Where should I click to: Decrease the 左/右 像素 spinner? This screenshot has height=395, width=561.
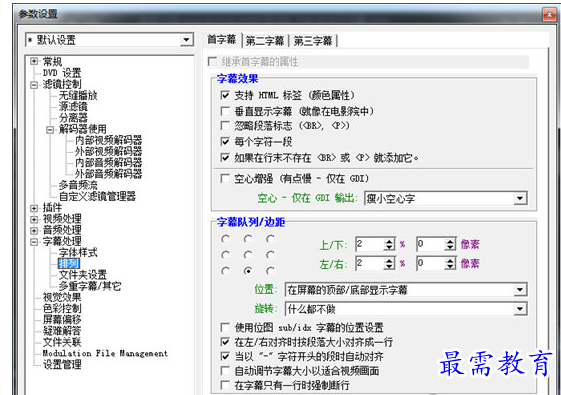[450, 267]
